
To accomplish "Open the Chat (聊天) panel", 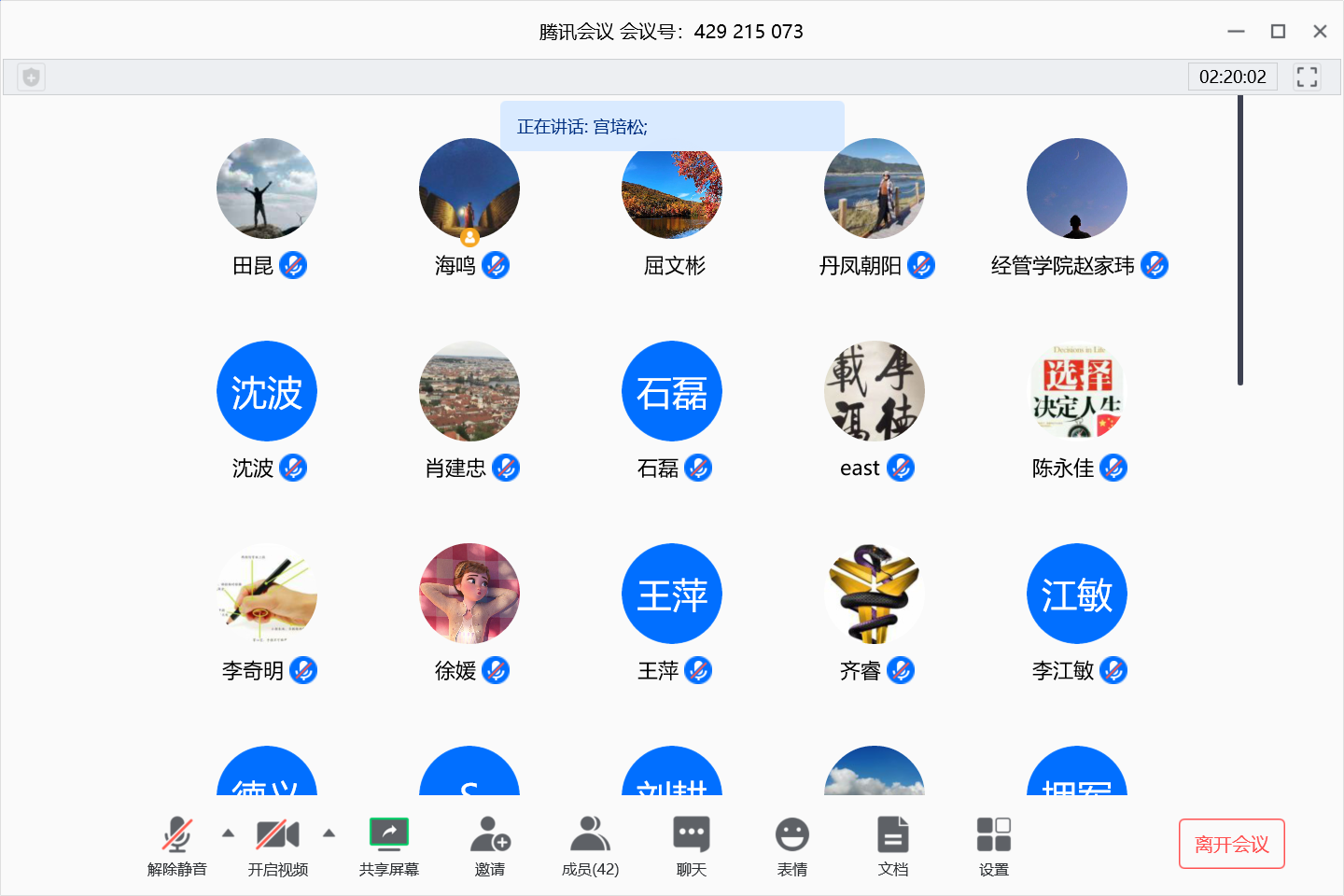I will pos(691,835).
